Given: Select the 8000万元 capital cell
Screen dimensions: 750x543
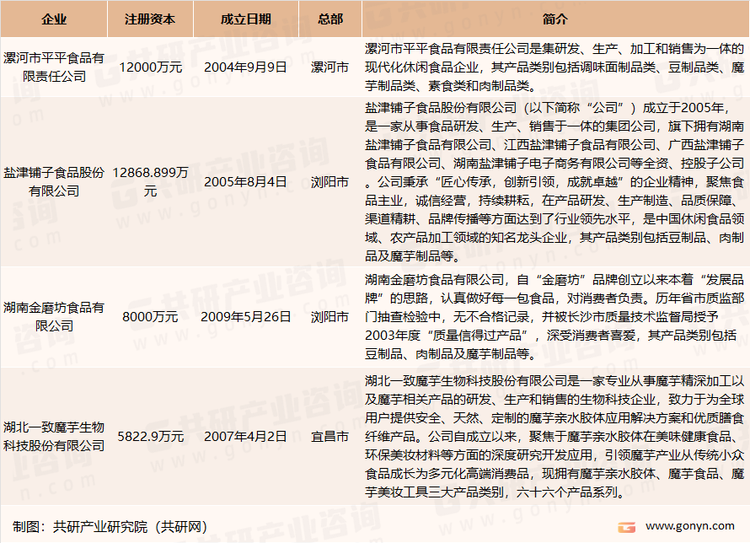Looking at the screenshot, I should click(x=150, y=317).
